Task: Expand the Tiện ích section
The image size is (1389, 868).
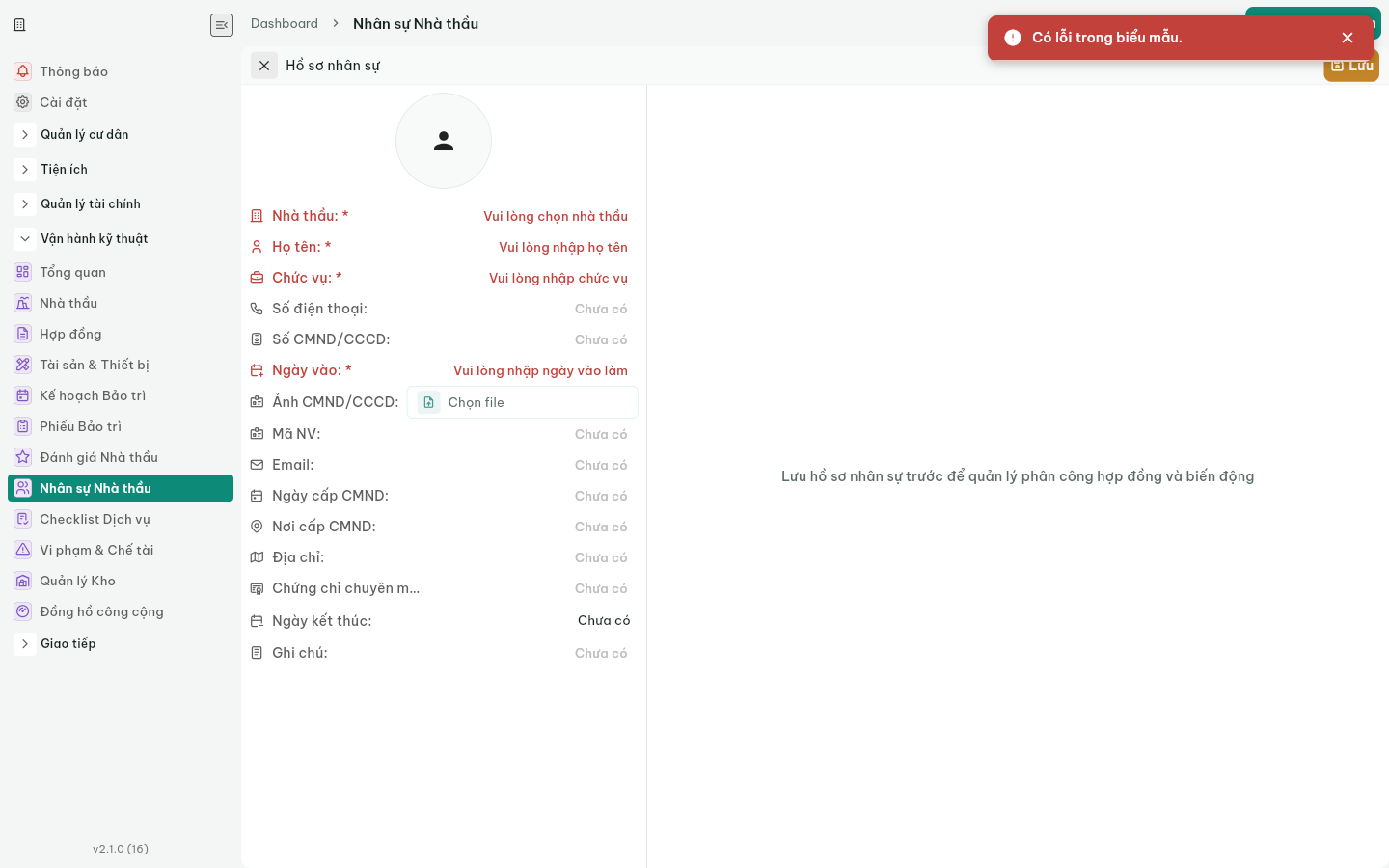Action: (25, 170)
